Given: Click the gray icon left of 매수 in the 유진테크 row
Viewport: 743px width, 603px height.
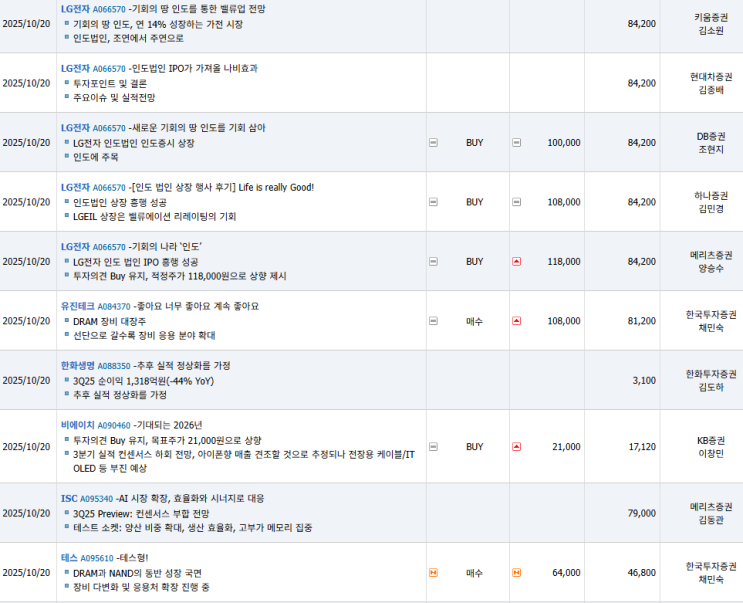Looking at the screenshot, I should pos(433,321).
